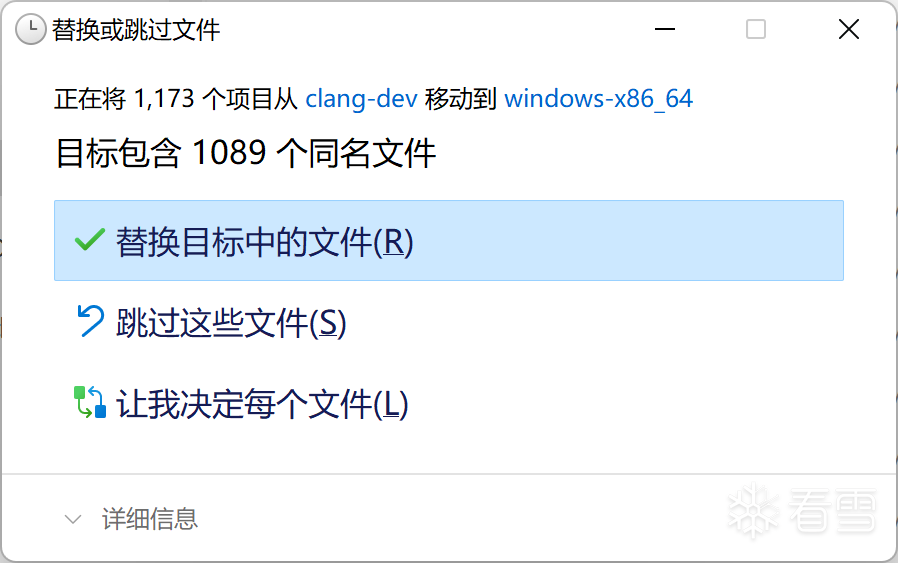Image resolution: width=898 pixels, height=563 pixels.
Task: Expand details using the chevron arrow
Action: (73, 519)
